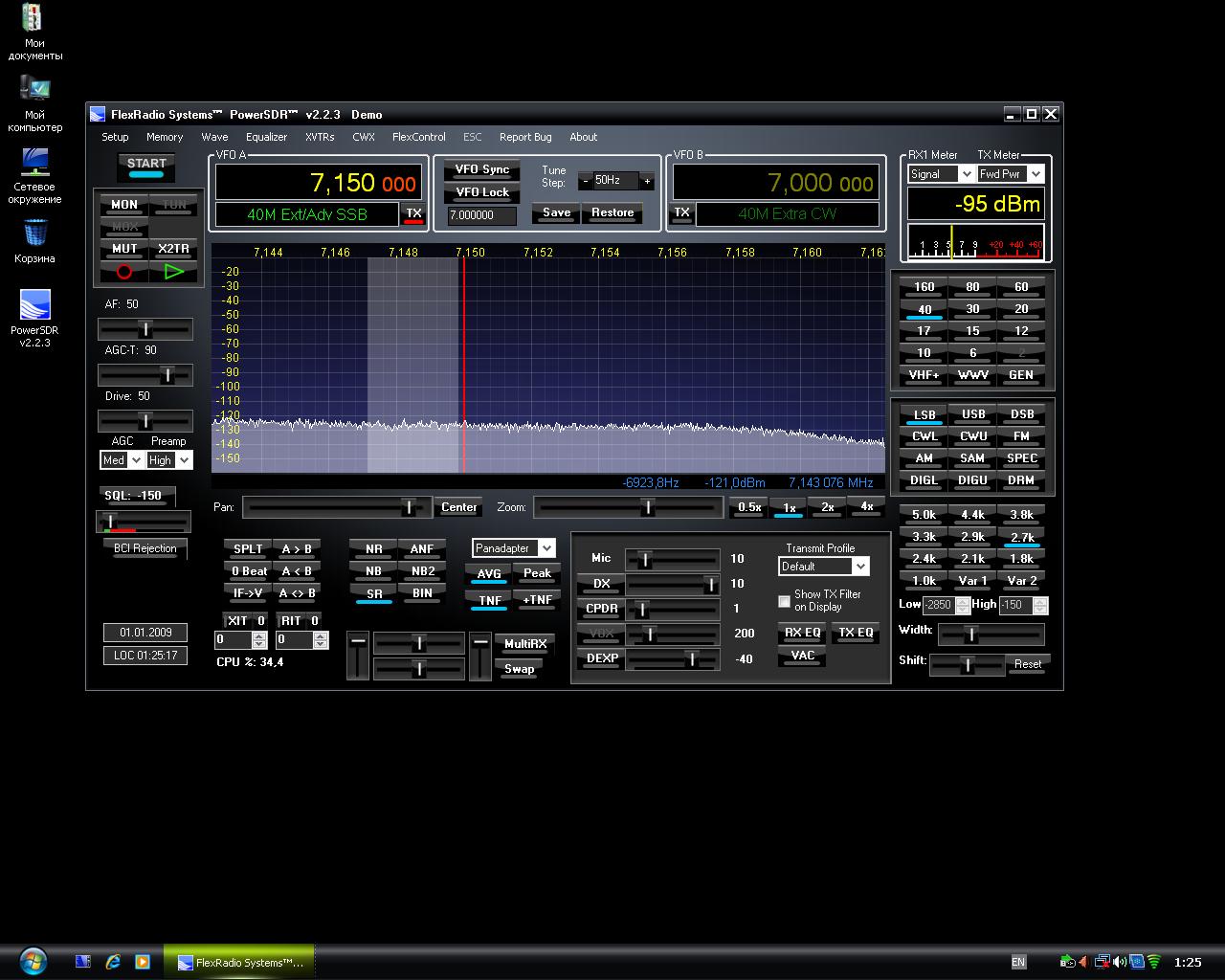Click the PowerSDR title bar icon

(x=98, y=114)
